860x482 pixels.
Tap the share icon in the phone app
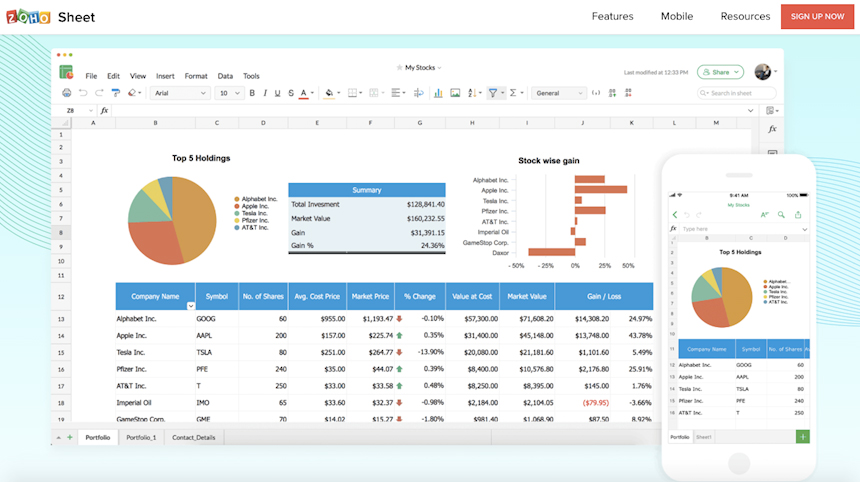tap(798, 214)
